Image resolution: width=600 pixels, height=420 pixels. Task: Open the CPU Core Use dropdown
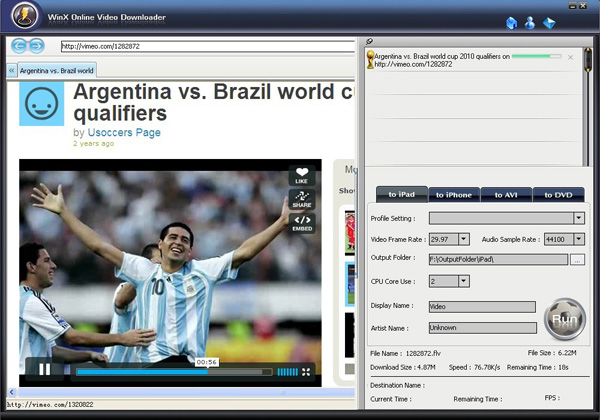click(x=463, y=281)
